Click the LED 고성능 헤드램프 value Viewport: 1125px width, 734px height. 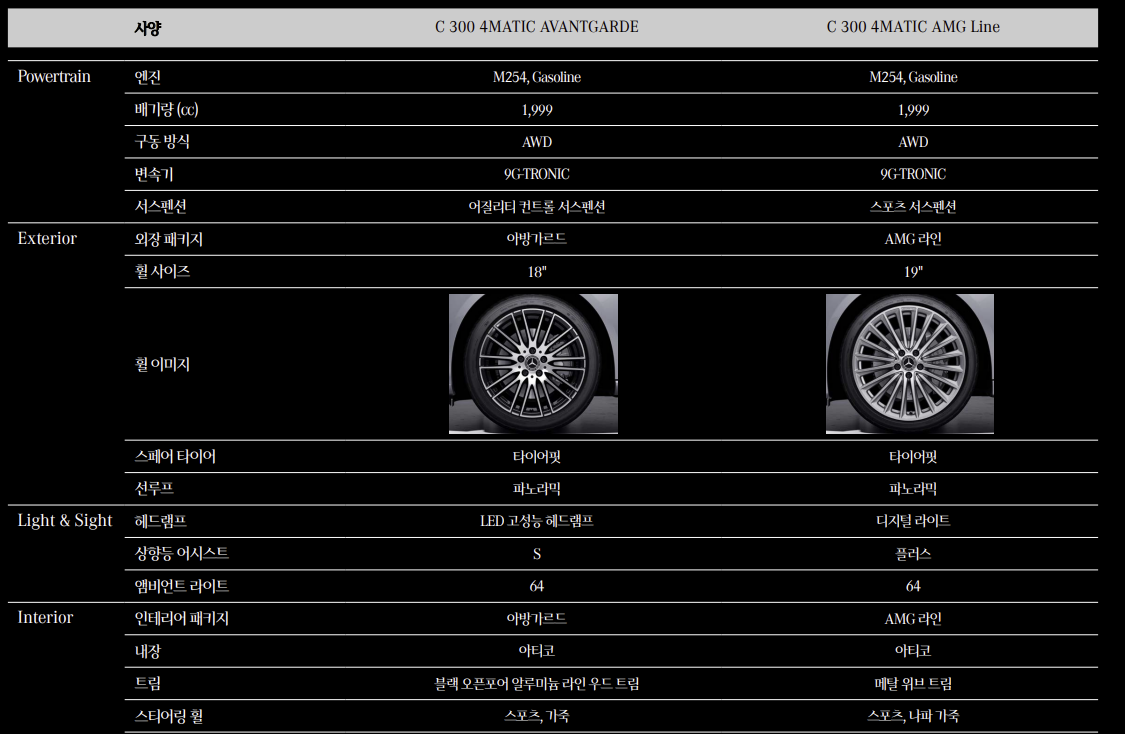point(537,521)
